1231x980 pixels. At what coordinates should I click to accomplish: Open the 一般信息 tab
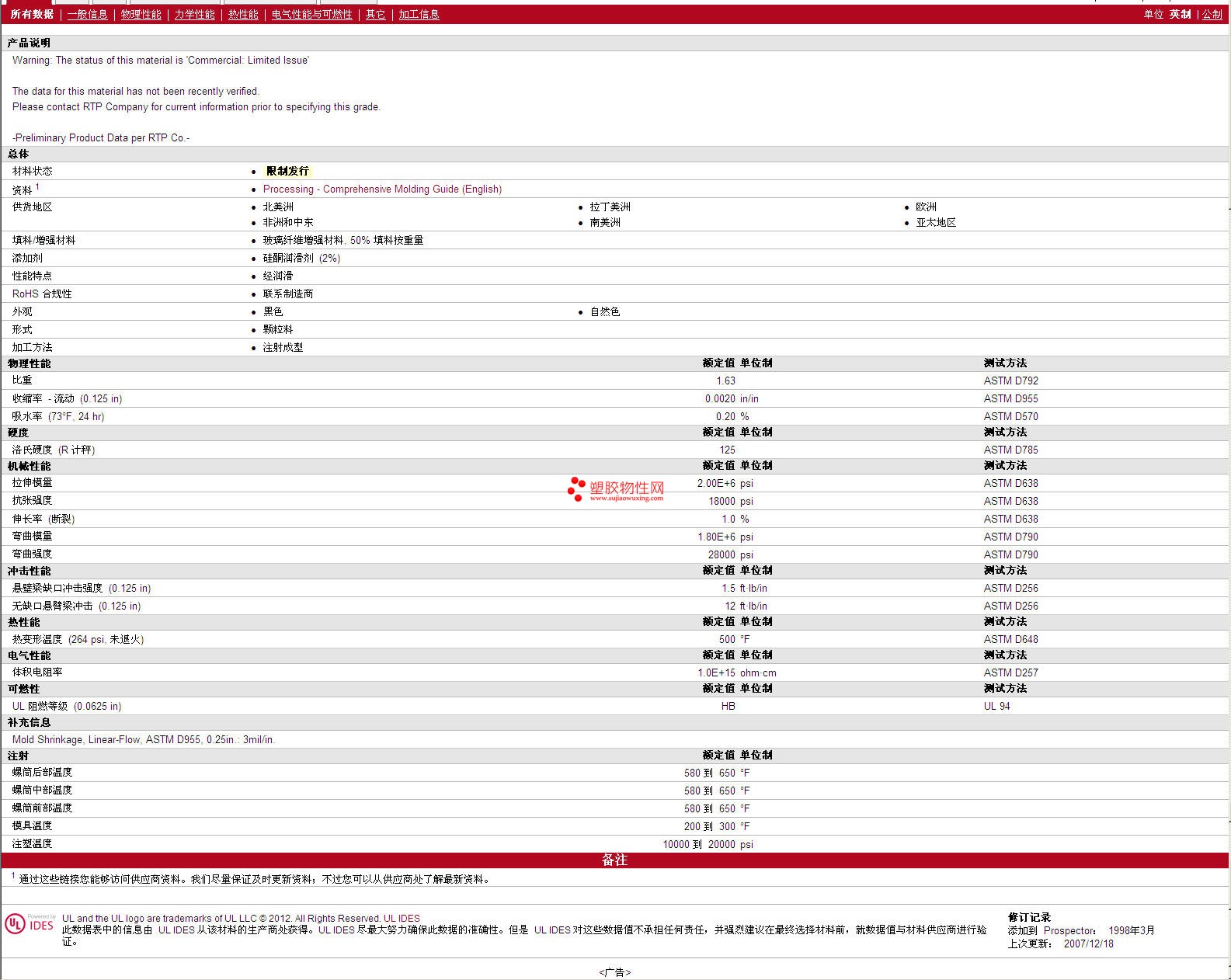point(87,14)
